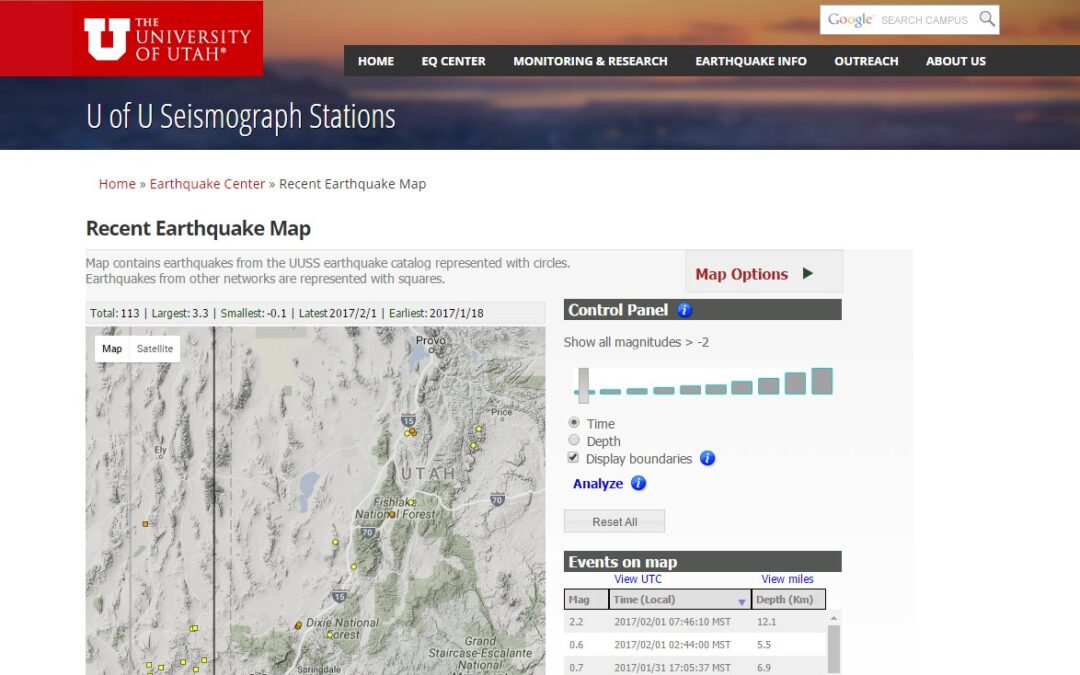Click the search magnifier icon

[x=987, y=19]
